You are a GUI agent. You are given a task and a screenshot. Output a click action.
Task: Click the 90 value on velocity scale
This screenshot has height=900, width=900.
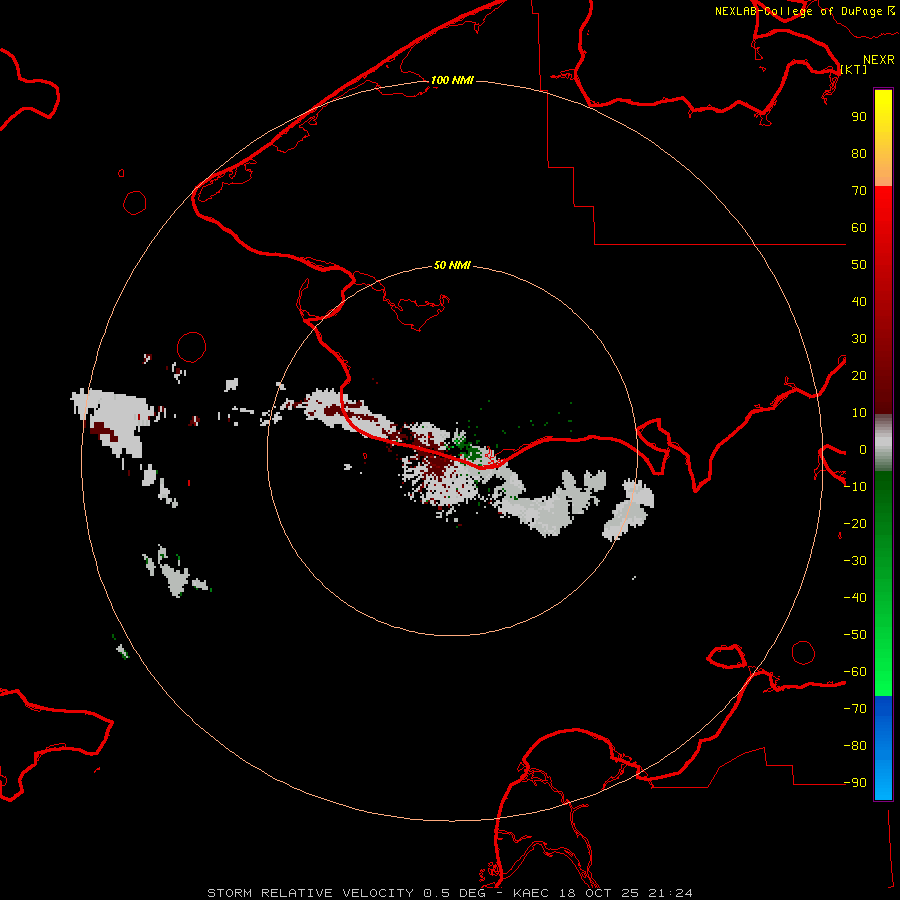coord(859,117)
